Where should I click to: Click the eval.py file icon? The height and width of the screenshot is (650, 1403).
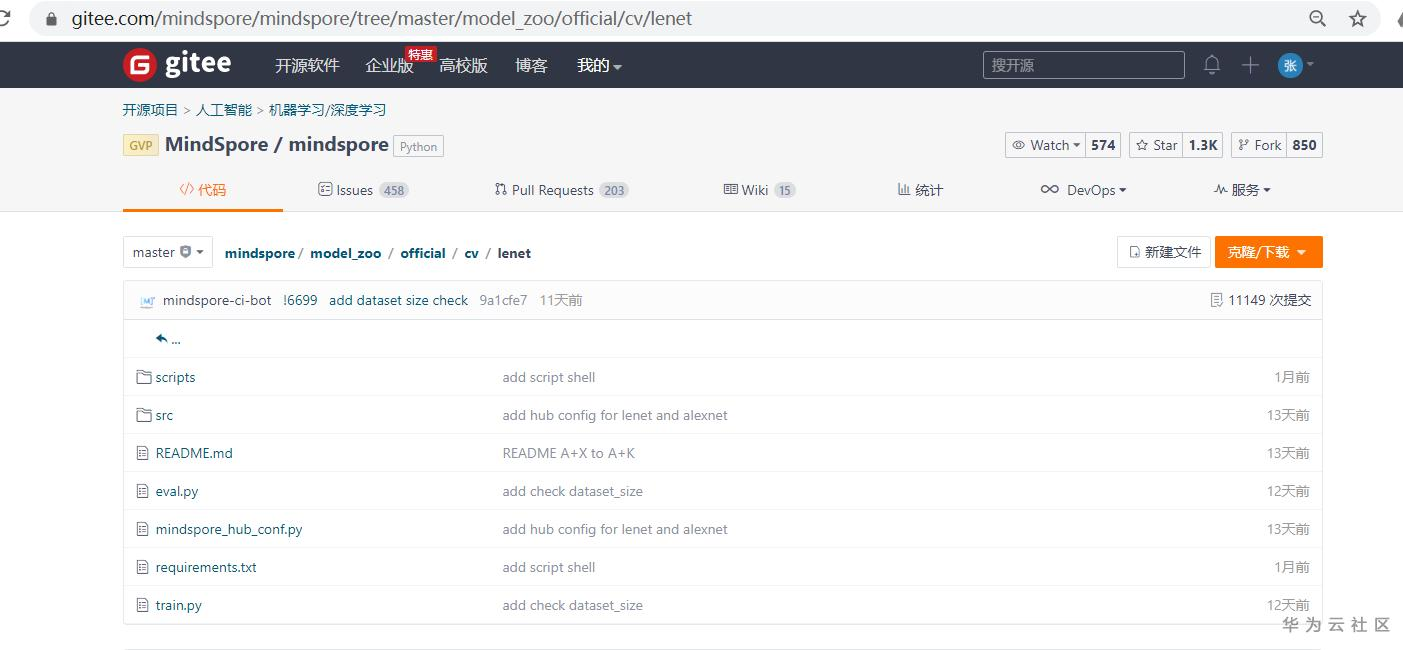pos(142,491)
